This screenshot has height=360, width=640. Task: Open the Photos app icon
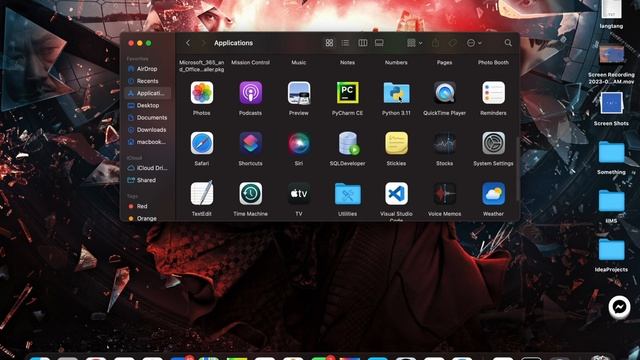point(202,93)
